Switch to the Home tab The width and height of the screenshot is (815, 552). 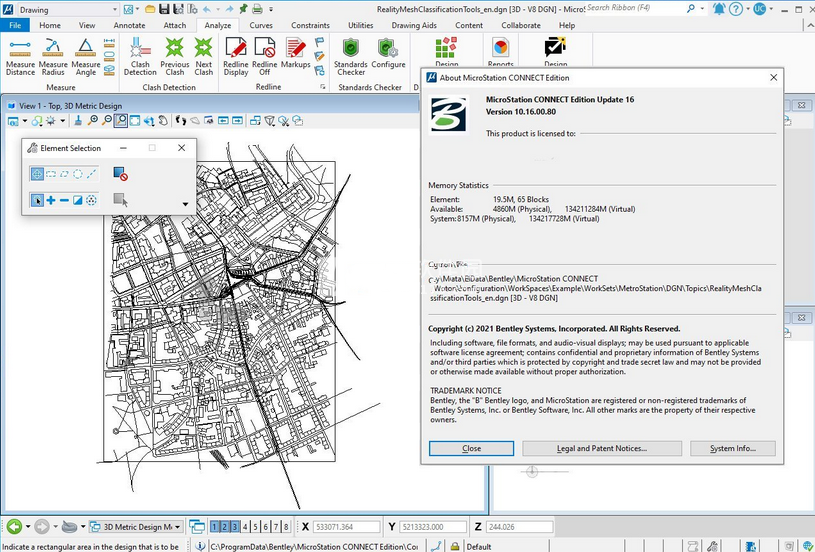50,25
